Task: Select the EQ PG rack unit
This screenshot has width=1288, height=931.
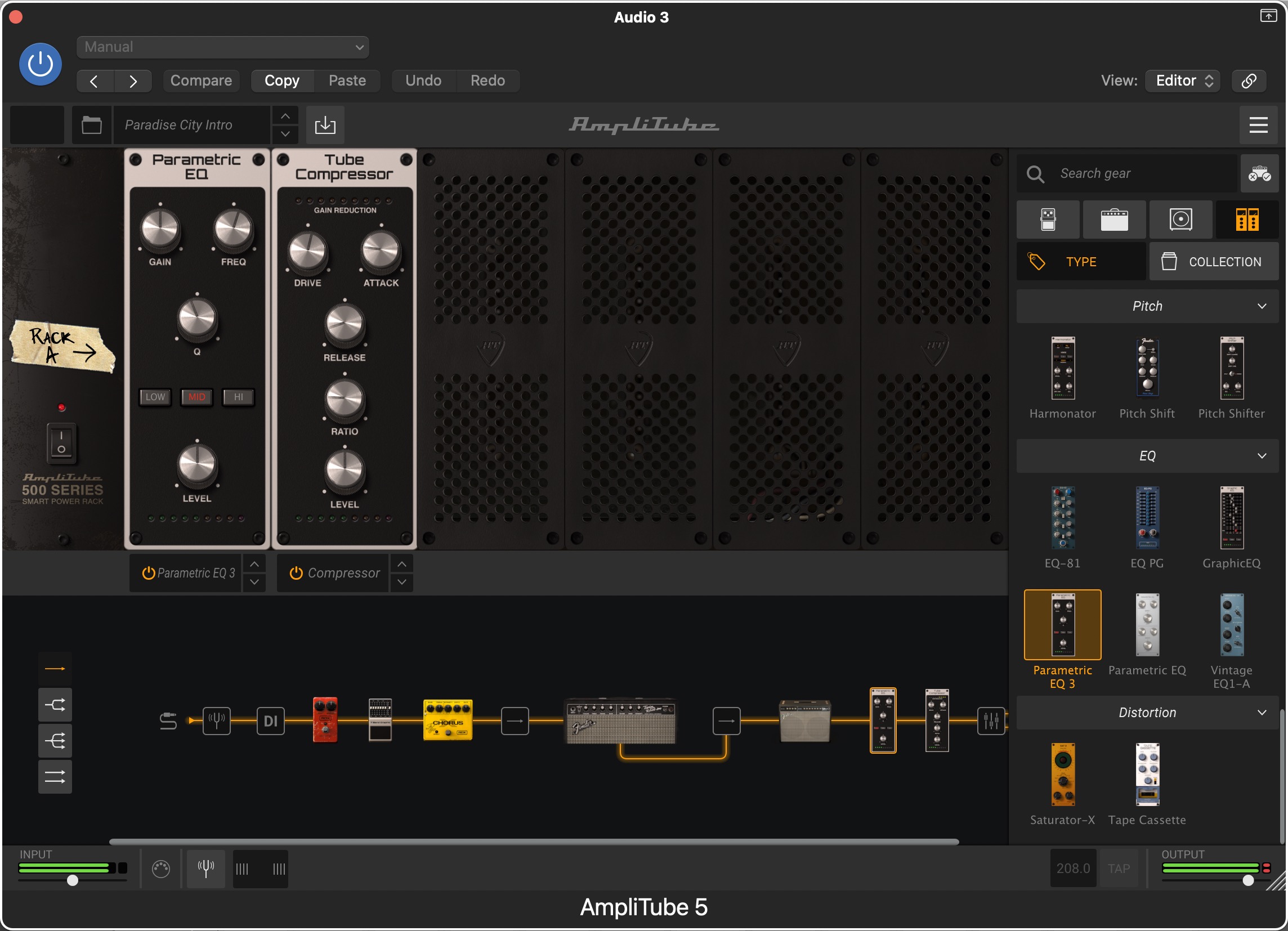Action: pyautogui.click(x=1147, y=528)
